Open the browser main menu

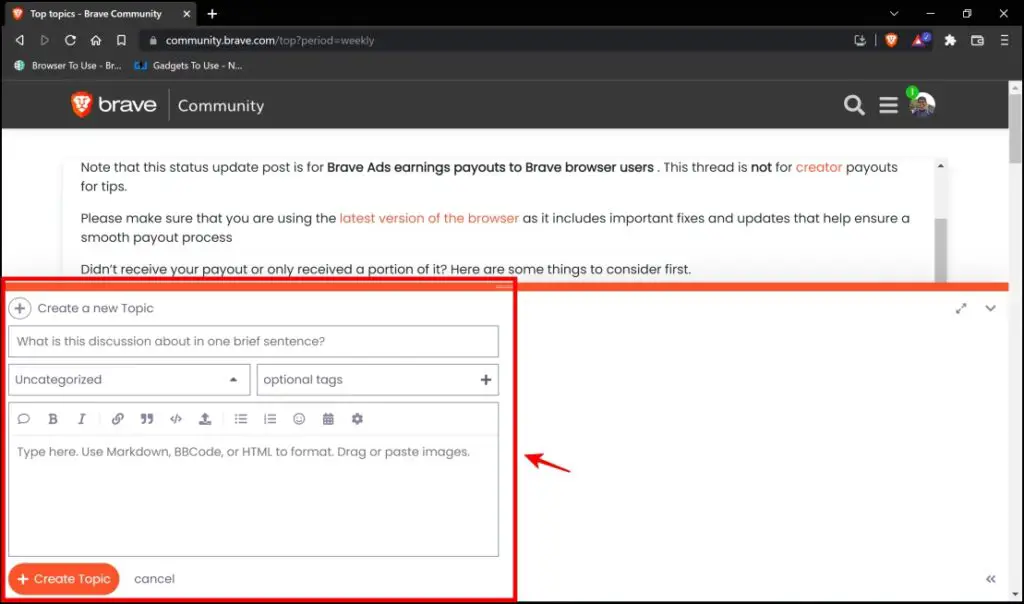[1004, 40]
